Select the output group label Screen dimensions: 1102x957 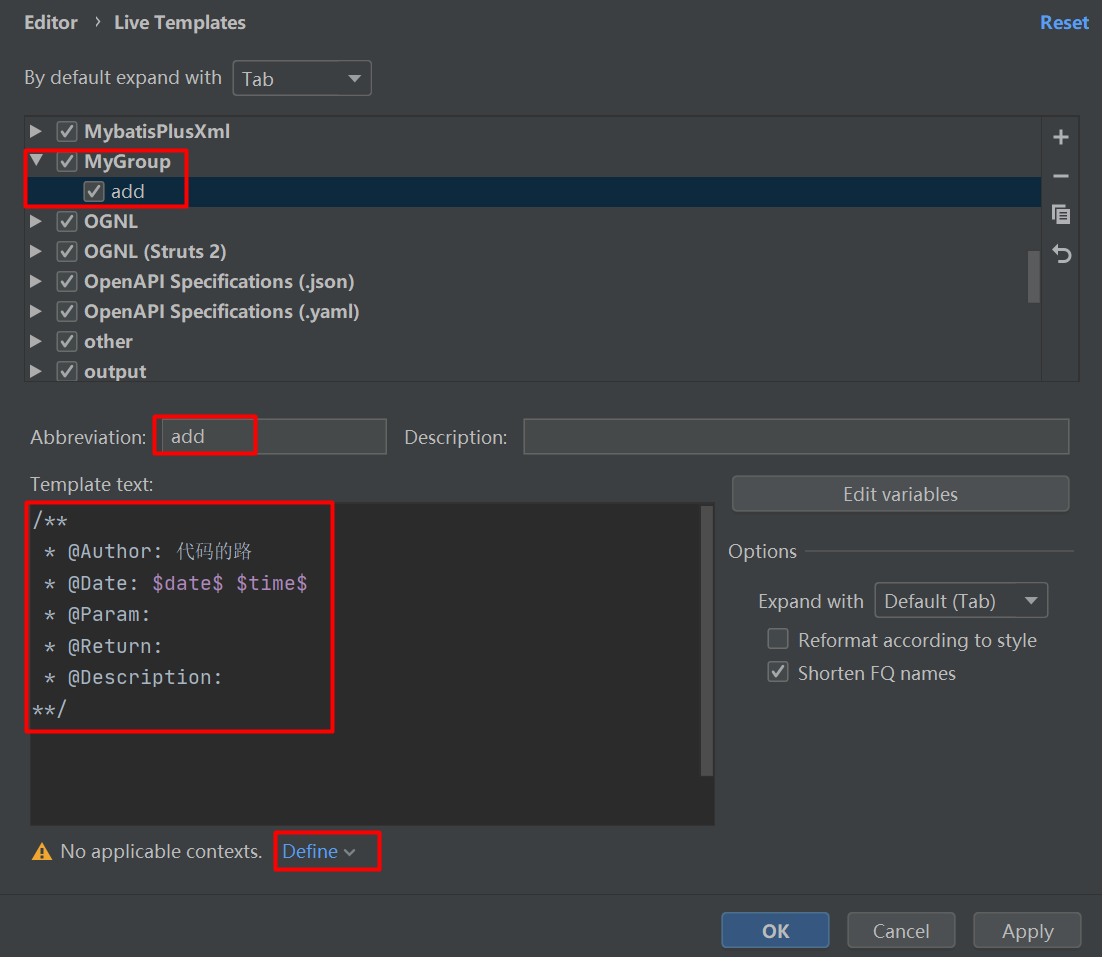tap(115, 371)
